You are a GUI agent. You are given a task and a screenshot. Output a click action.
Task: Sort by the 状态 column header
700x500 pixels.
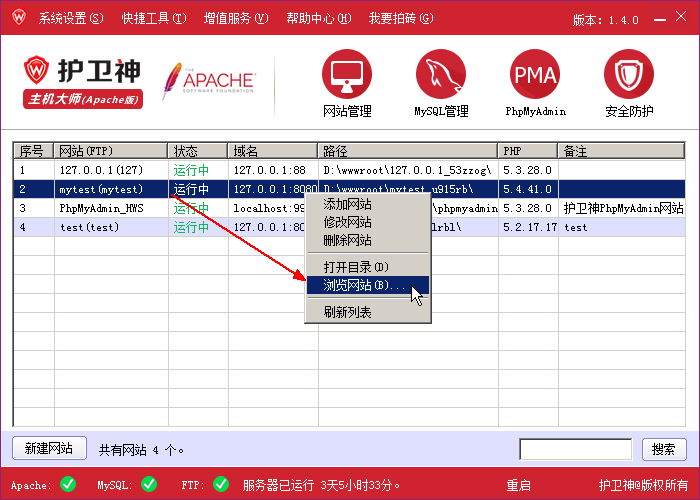click(x=198, y=151)
